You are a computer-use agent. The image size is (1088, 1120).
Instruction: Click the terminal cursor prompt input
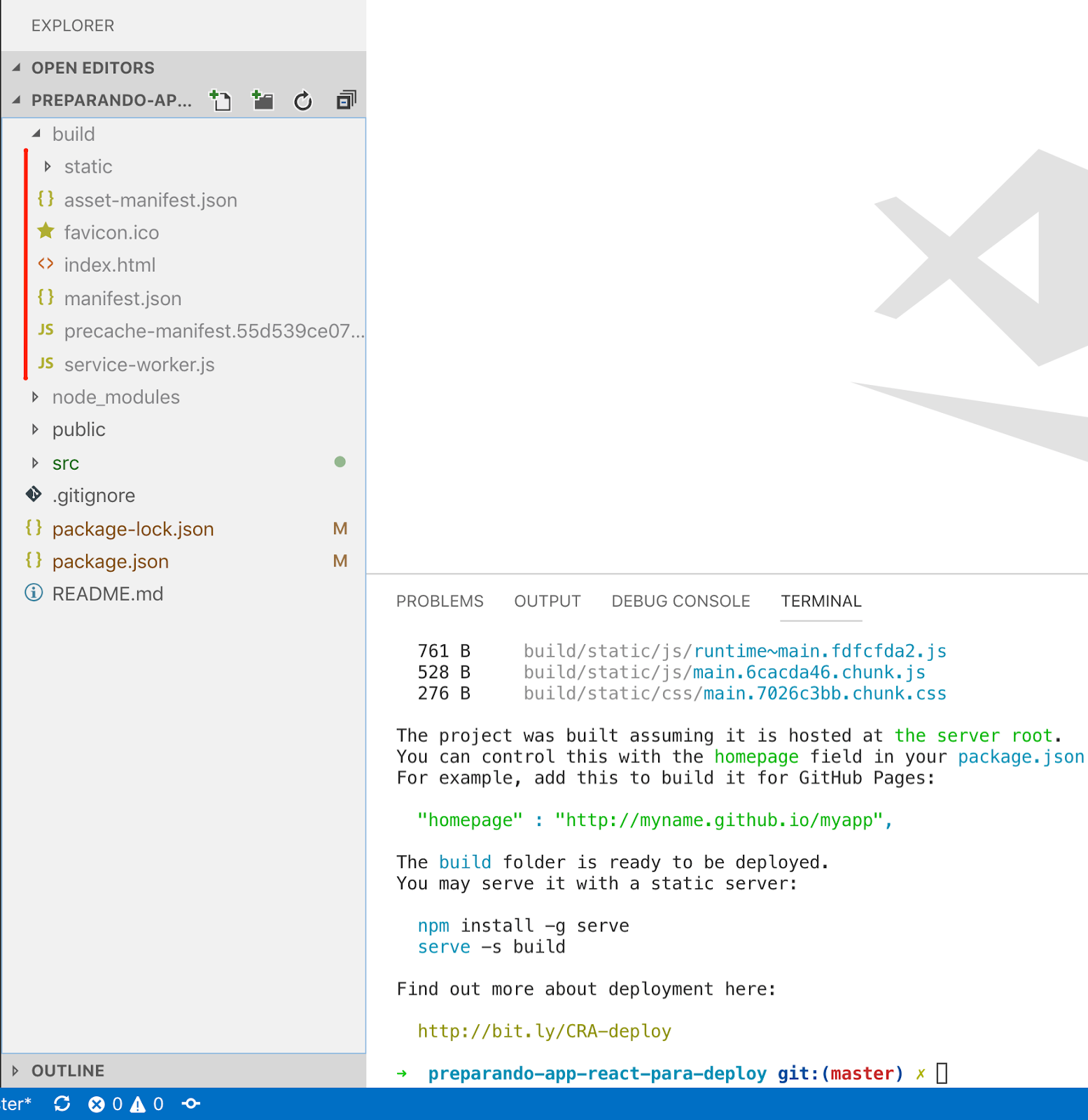(942, 1073)
